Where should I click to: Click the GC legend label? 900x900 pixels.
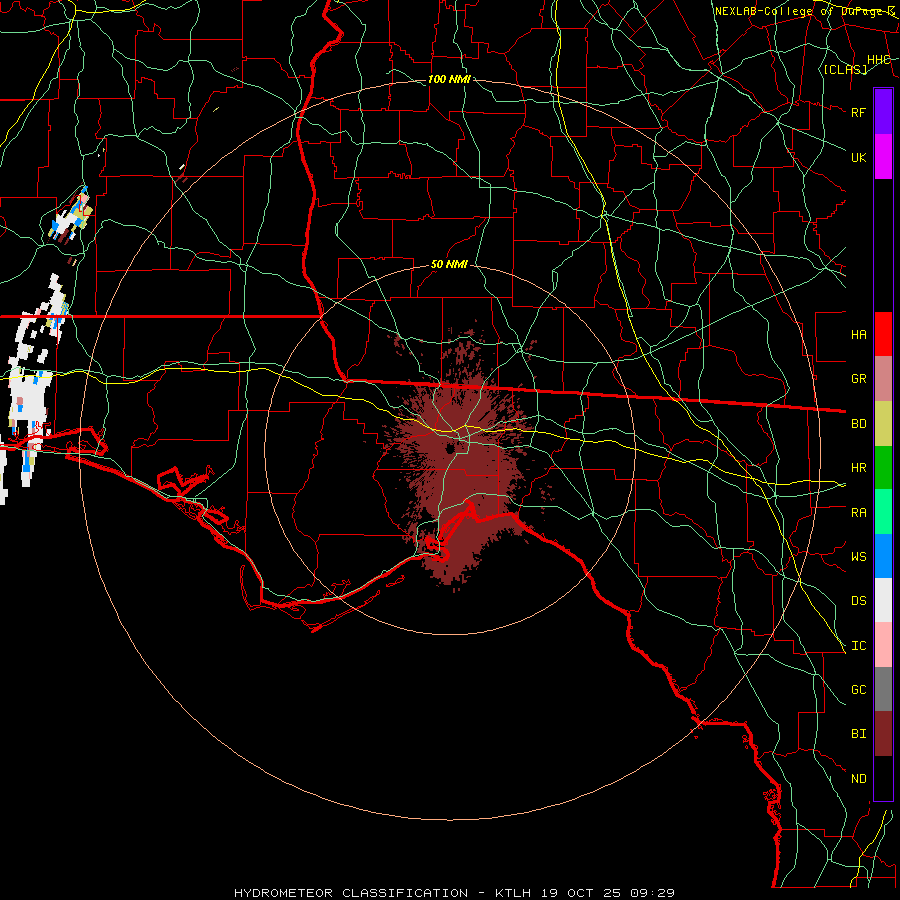(x=858, y=689)
